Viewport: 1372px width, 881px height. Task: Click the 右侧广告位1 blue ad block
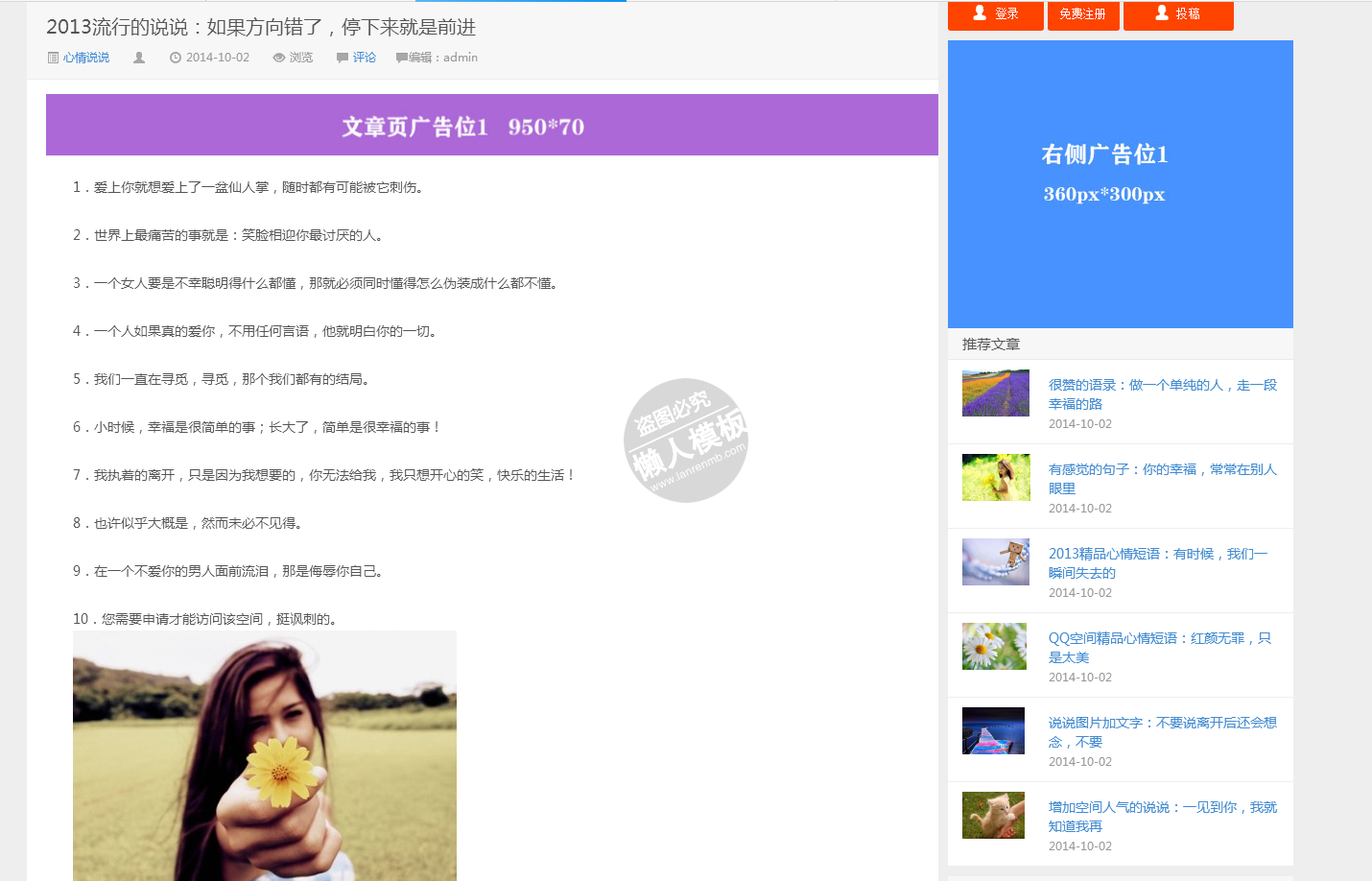point(1121,184)
